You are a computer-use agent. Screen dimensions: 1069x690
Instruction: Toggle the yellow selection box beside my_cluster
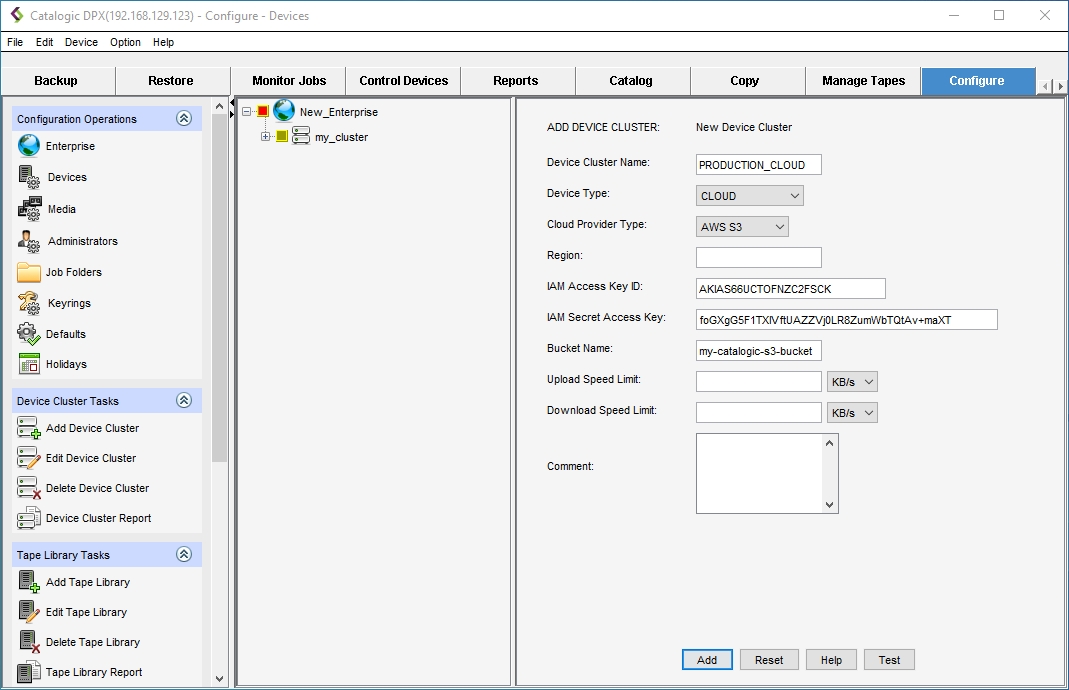(282, 137)
